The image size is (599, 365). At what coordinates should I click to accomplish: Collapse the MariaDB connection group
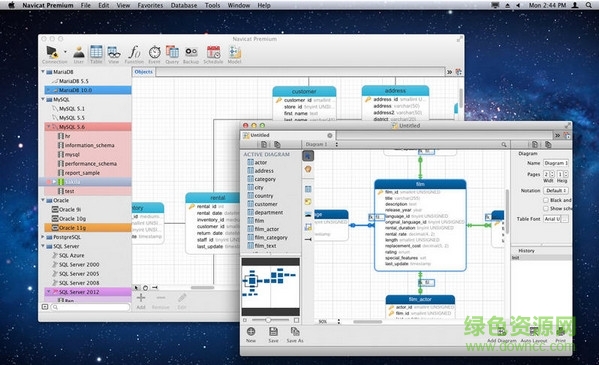[43, 71]
